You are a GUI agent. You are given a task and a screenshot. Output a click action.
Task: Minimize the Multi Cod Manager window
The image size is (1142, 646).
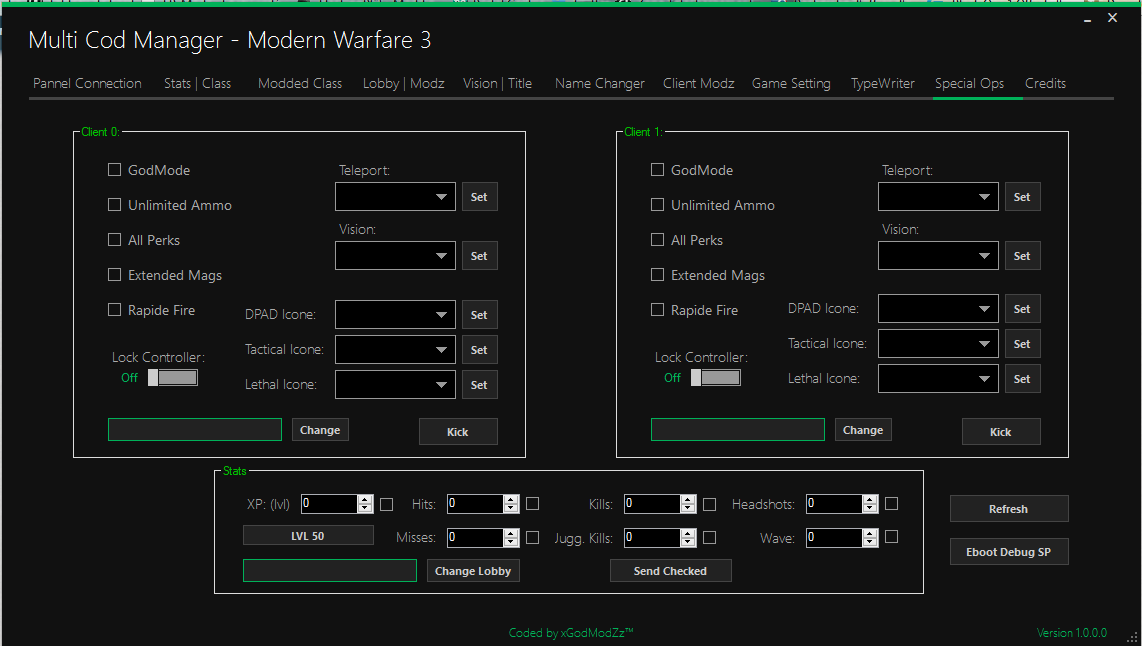[1087, 20]
